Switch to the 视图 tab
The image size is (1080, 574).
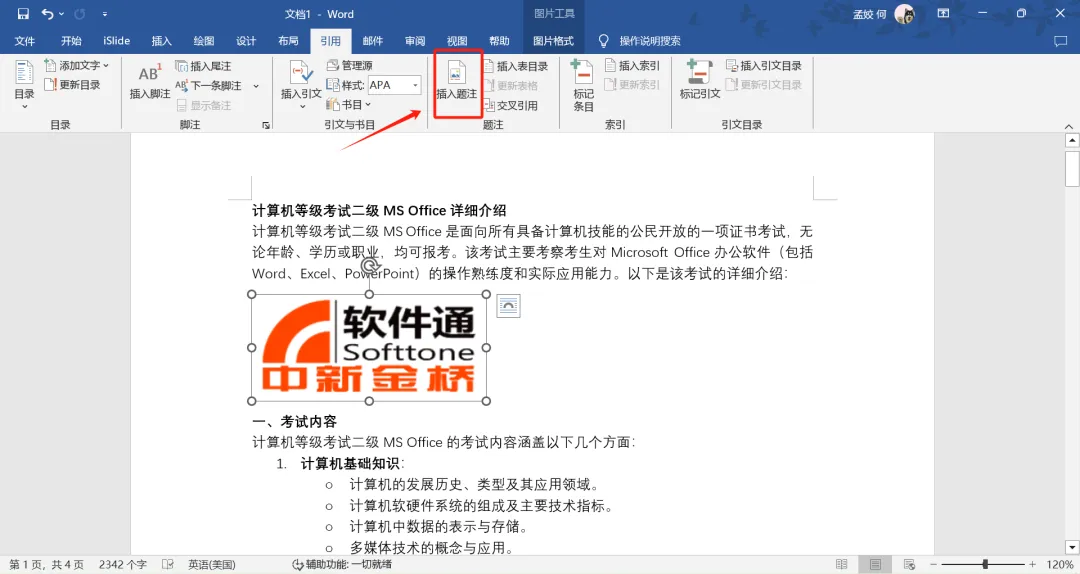point(457,41)
